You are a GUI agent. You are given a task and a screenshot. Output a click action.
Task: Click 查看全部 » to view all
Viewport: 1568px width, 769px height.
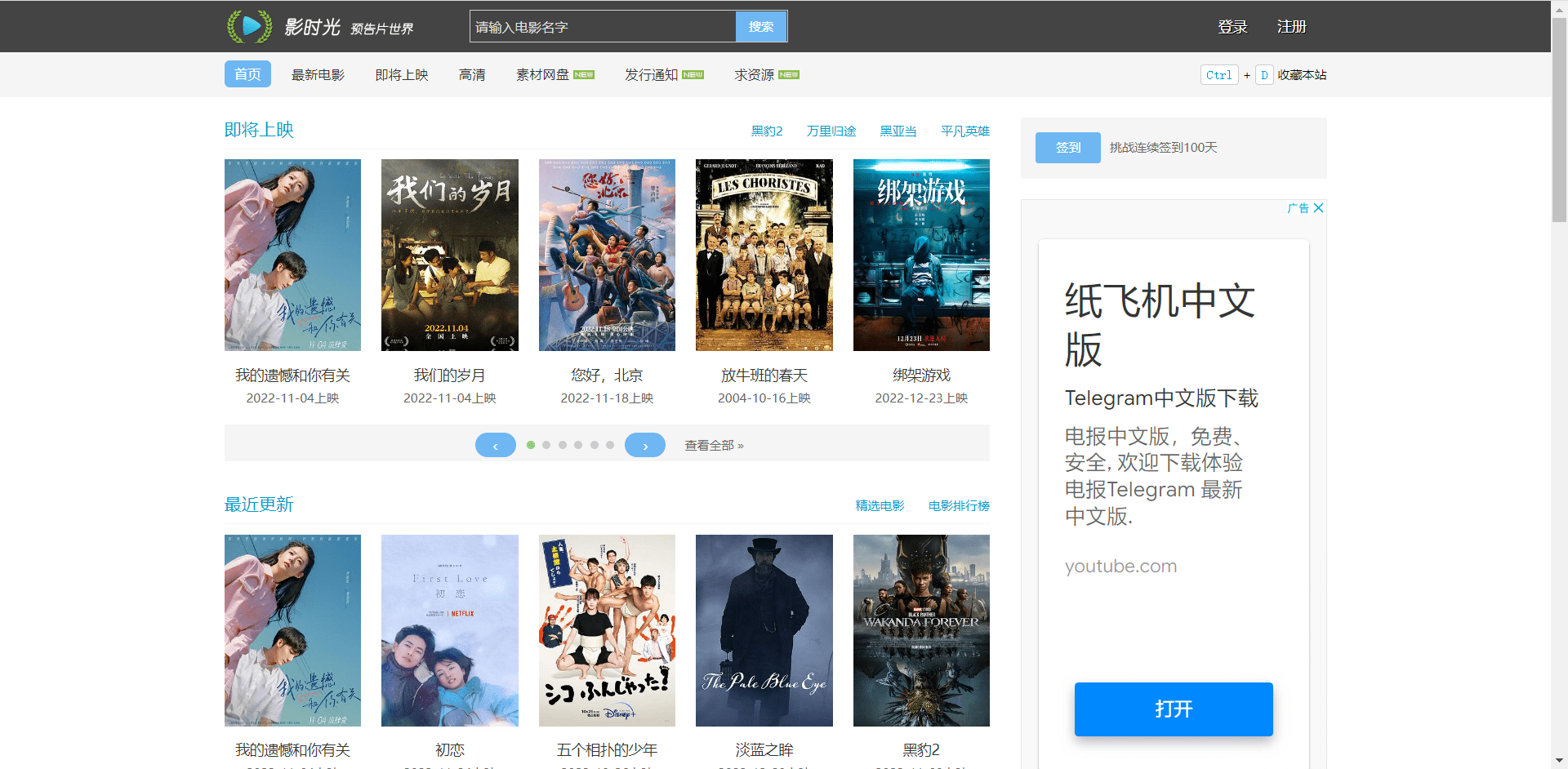pos(714,445)
